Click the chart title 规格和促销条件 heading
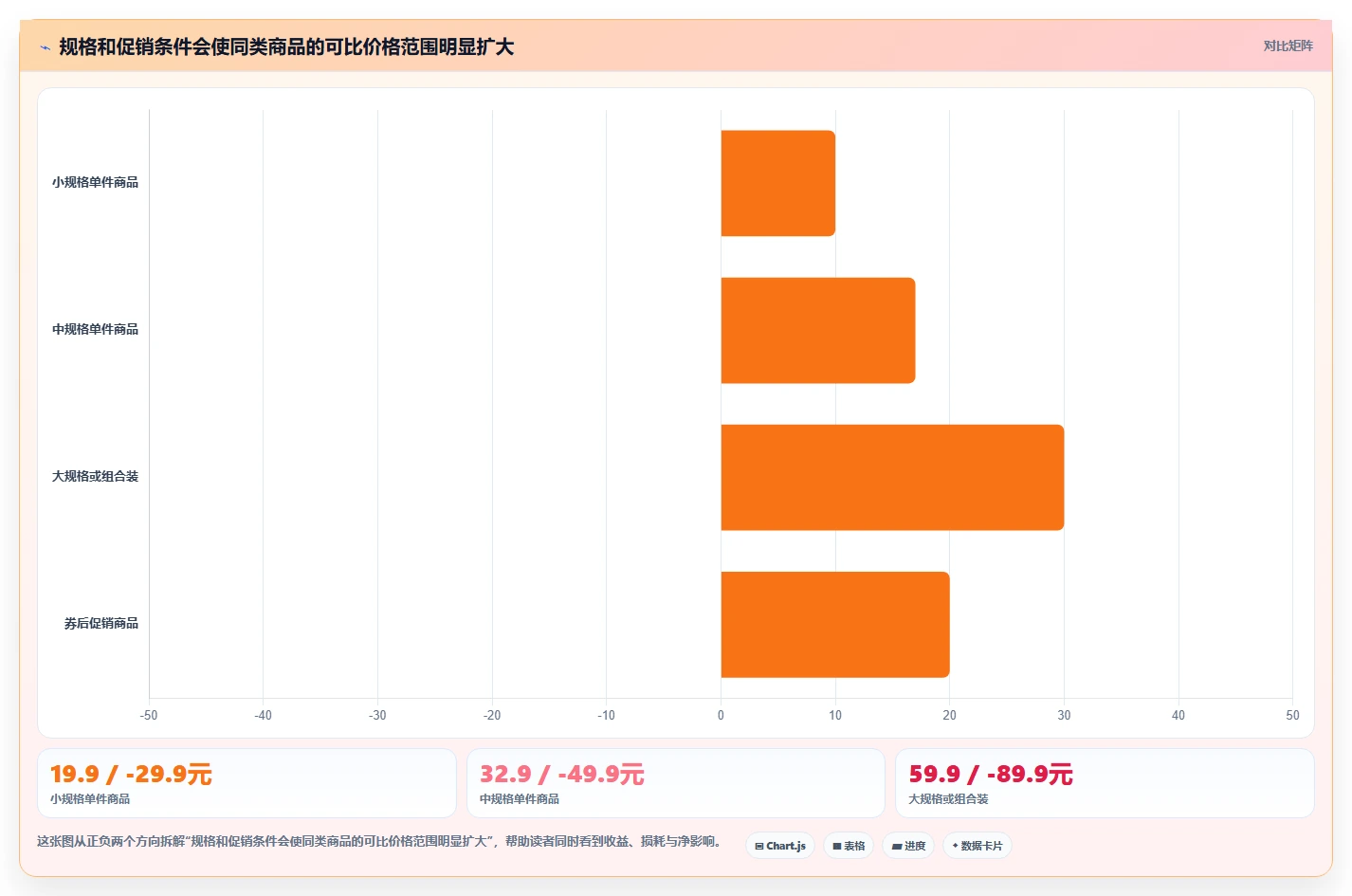This screenshot has width=1352, height=896. point(286,46)
